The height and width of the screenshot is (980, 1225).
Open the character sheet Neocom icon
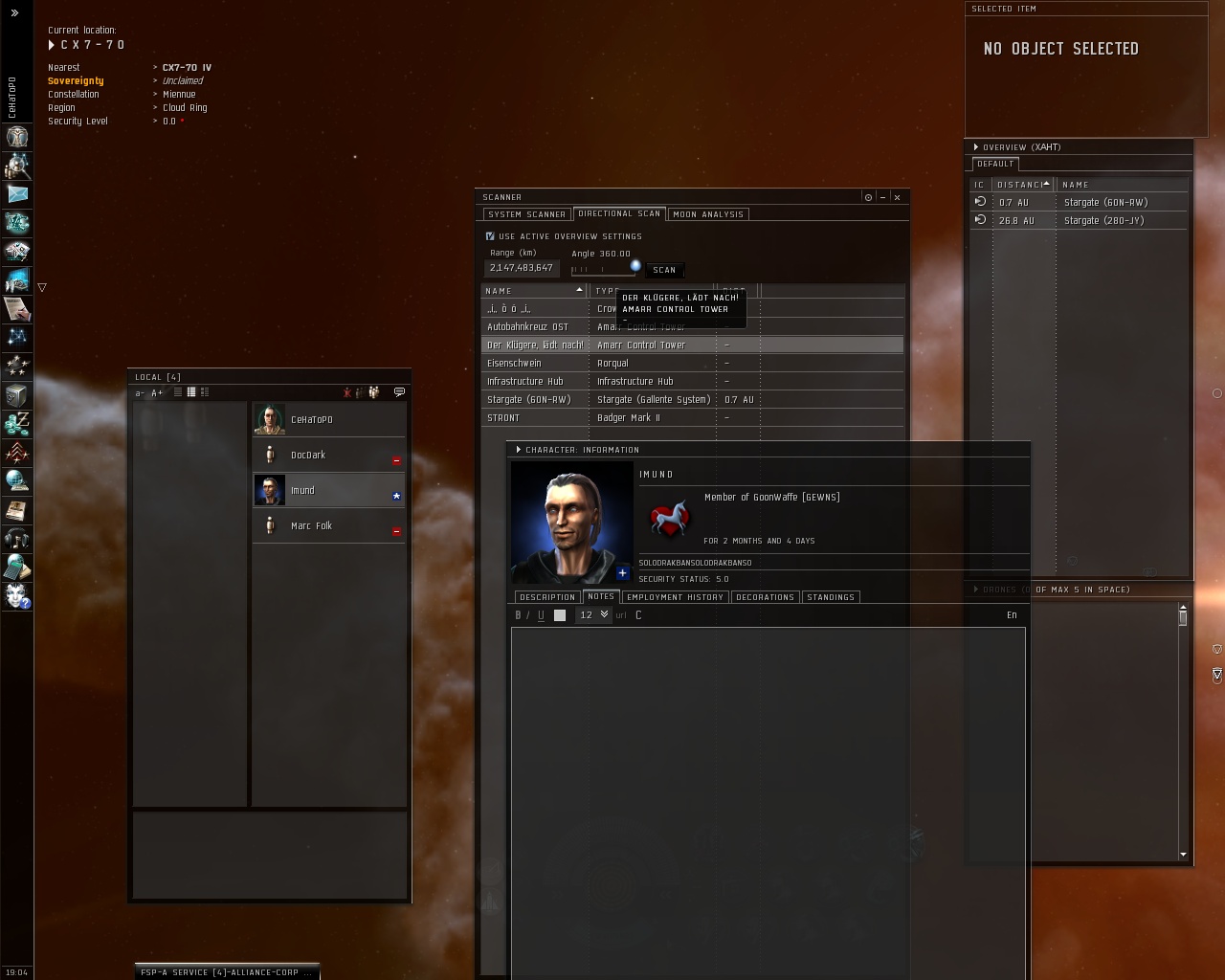tap(16, 136)
